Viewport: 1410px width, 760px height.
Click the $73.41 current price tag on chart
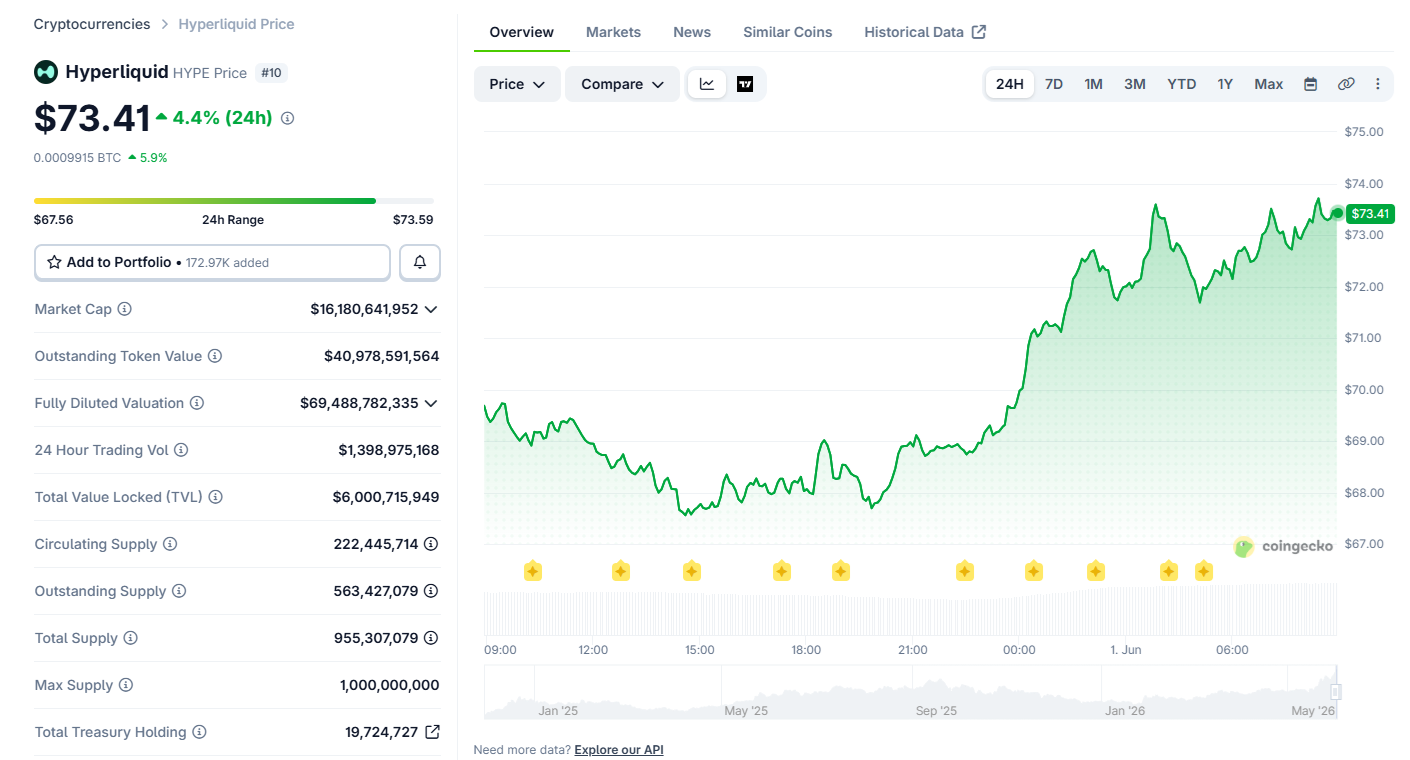pos(1370,213)
